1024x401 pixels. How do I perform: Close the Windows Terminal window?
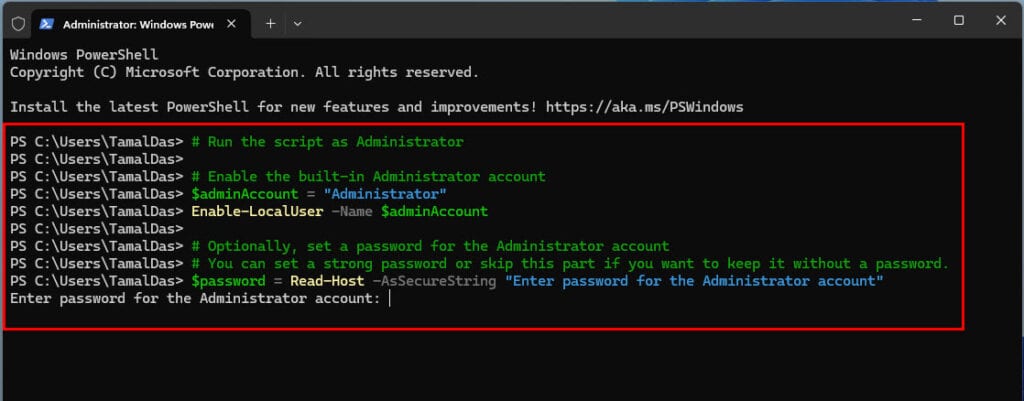click(1000, 20)
